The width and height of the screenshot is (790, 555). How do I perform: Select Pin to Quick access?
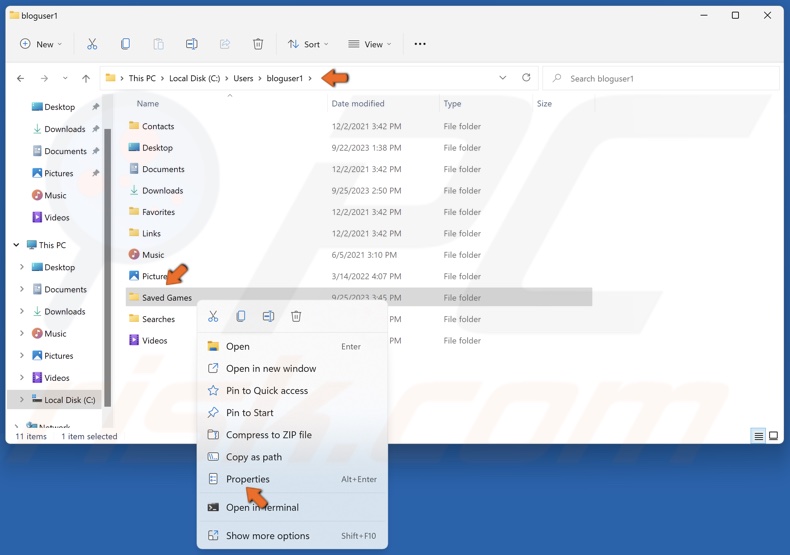292,391
